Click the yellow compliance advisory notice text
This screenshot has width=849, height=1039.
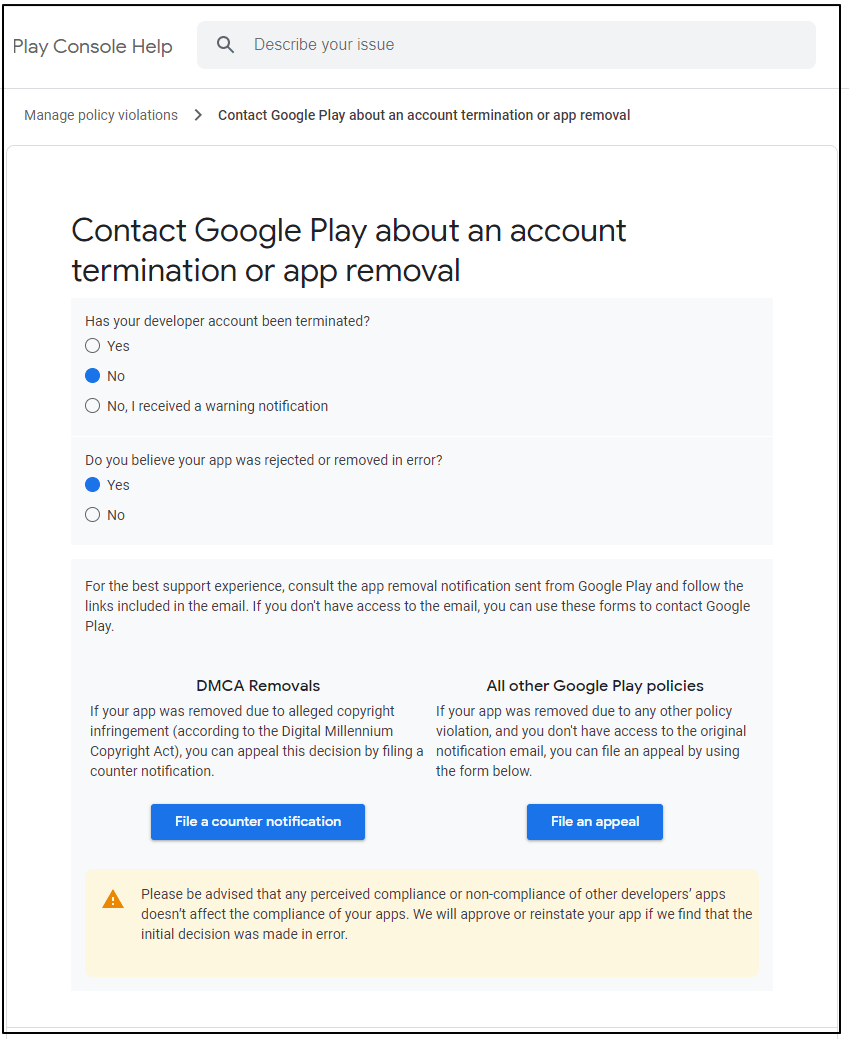[x=446, y=914]
